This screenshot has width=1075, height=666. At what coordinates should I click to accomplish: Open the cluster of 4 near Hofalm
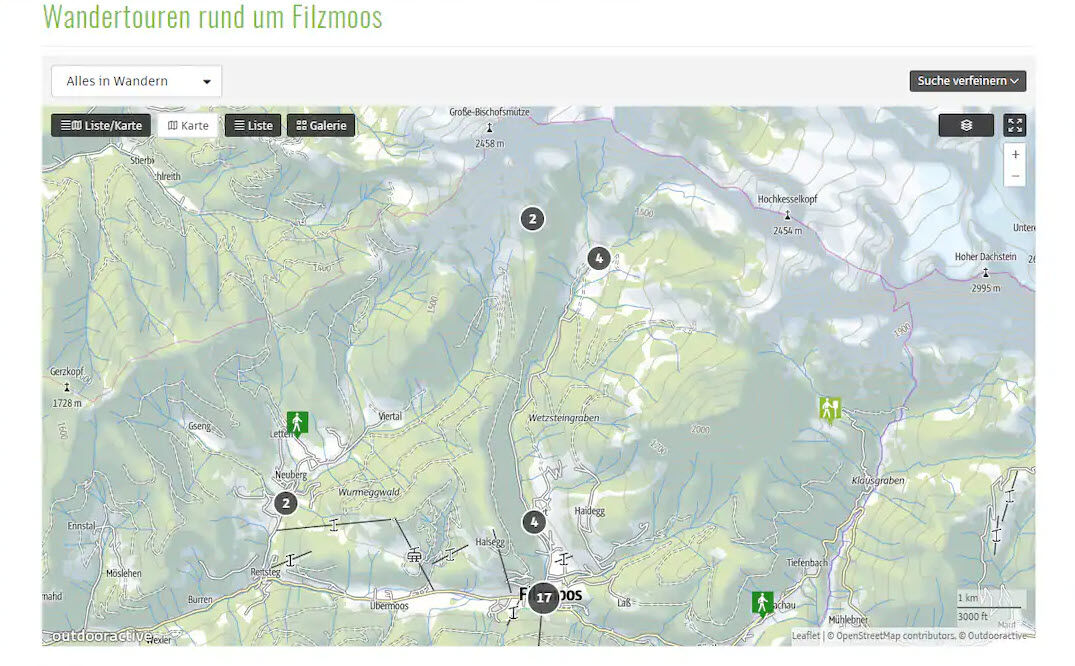(598, 258)
